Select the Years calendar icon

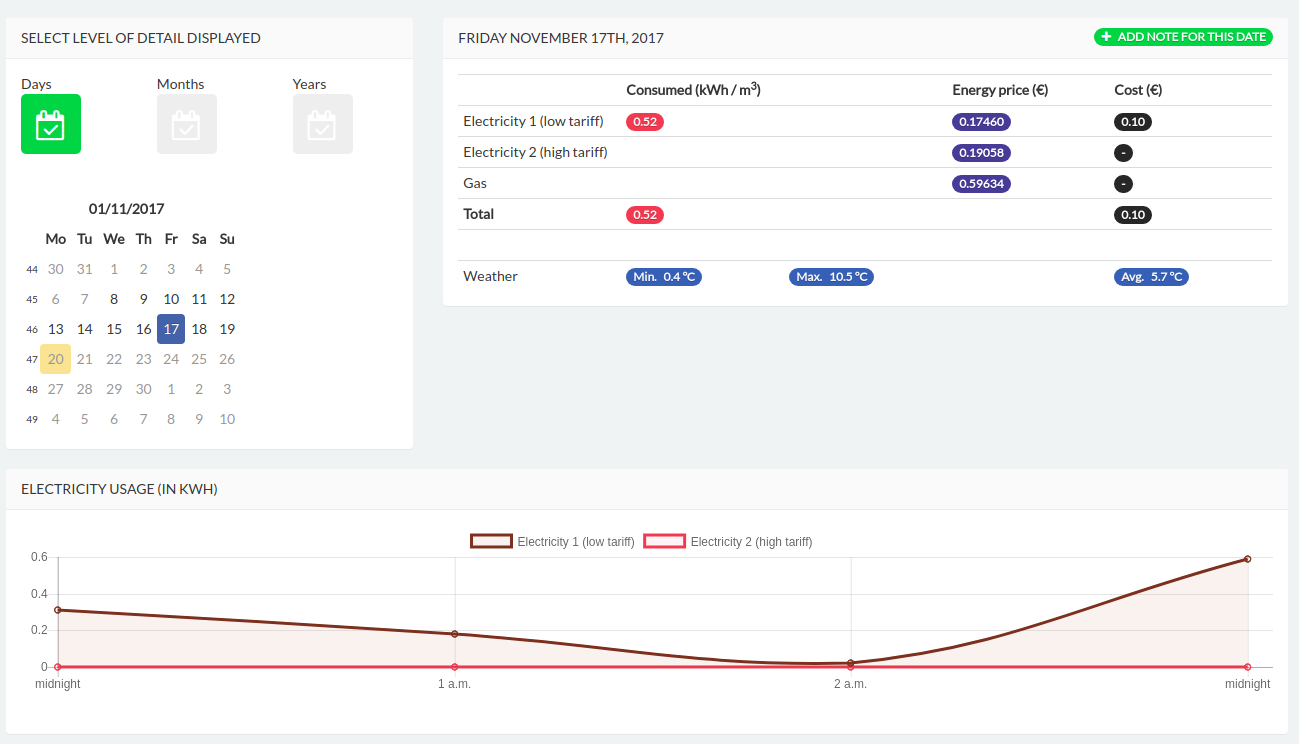[323, 124]
